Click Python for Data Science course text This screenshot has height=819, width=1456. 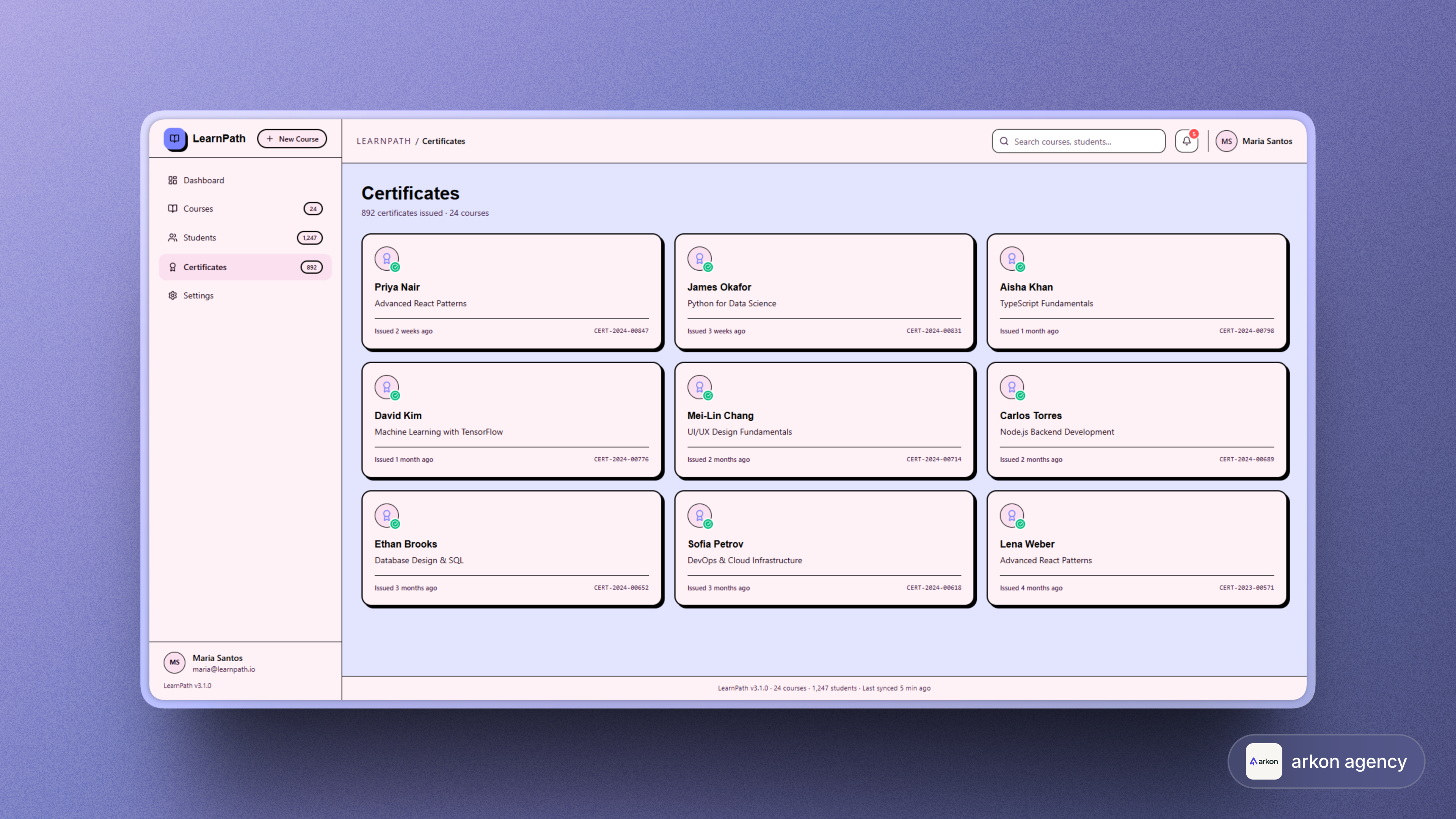[x=731, y=303]
